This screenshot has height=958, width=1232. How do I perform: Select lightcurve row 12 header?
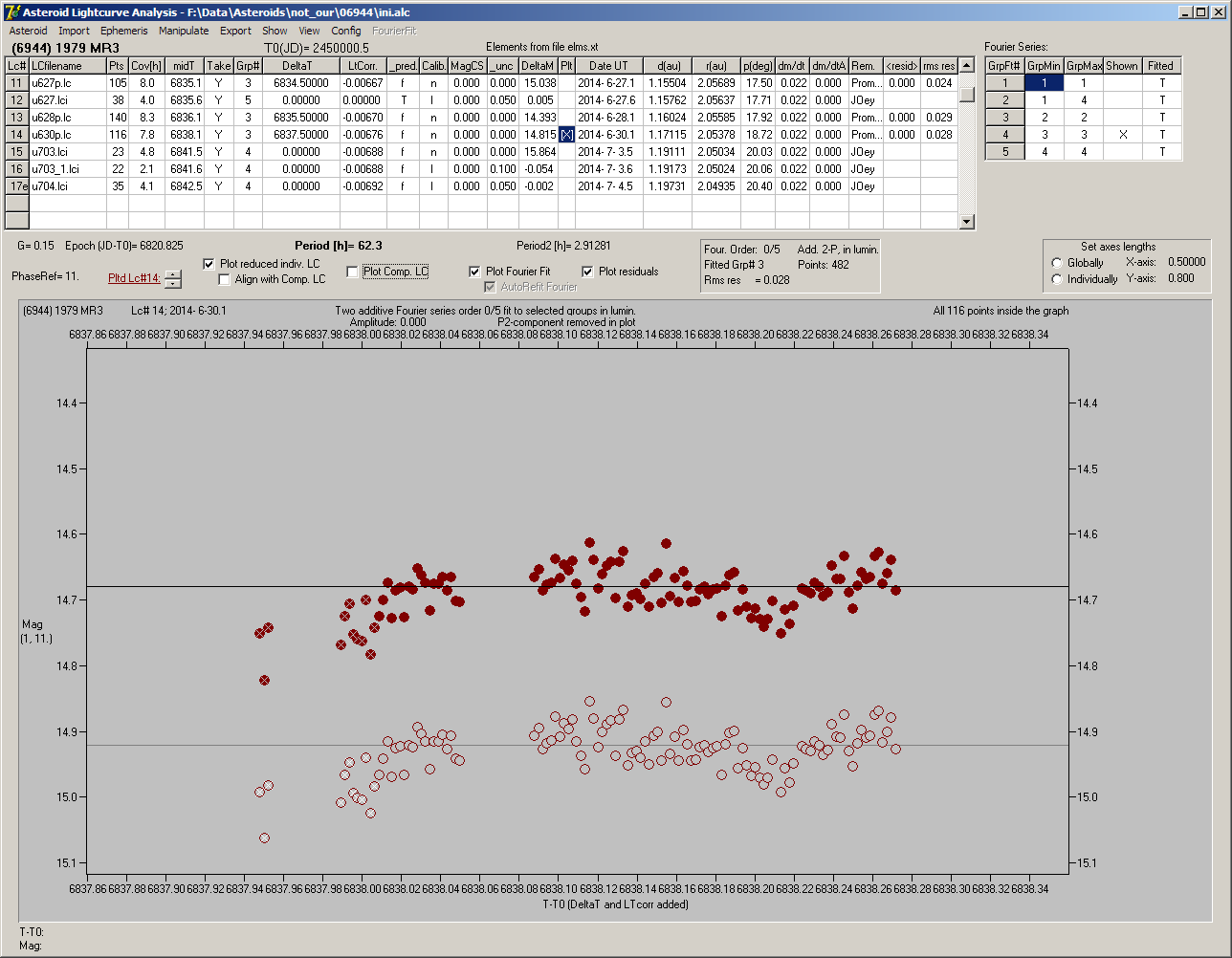pos(16,100)
